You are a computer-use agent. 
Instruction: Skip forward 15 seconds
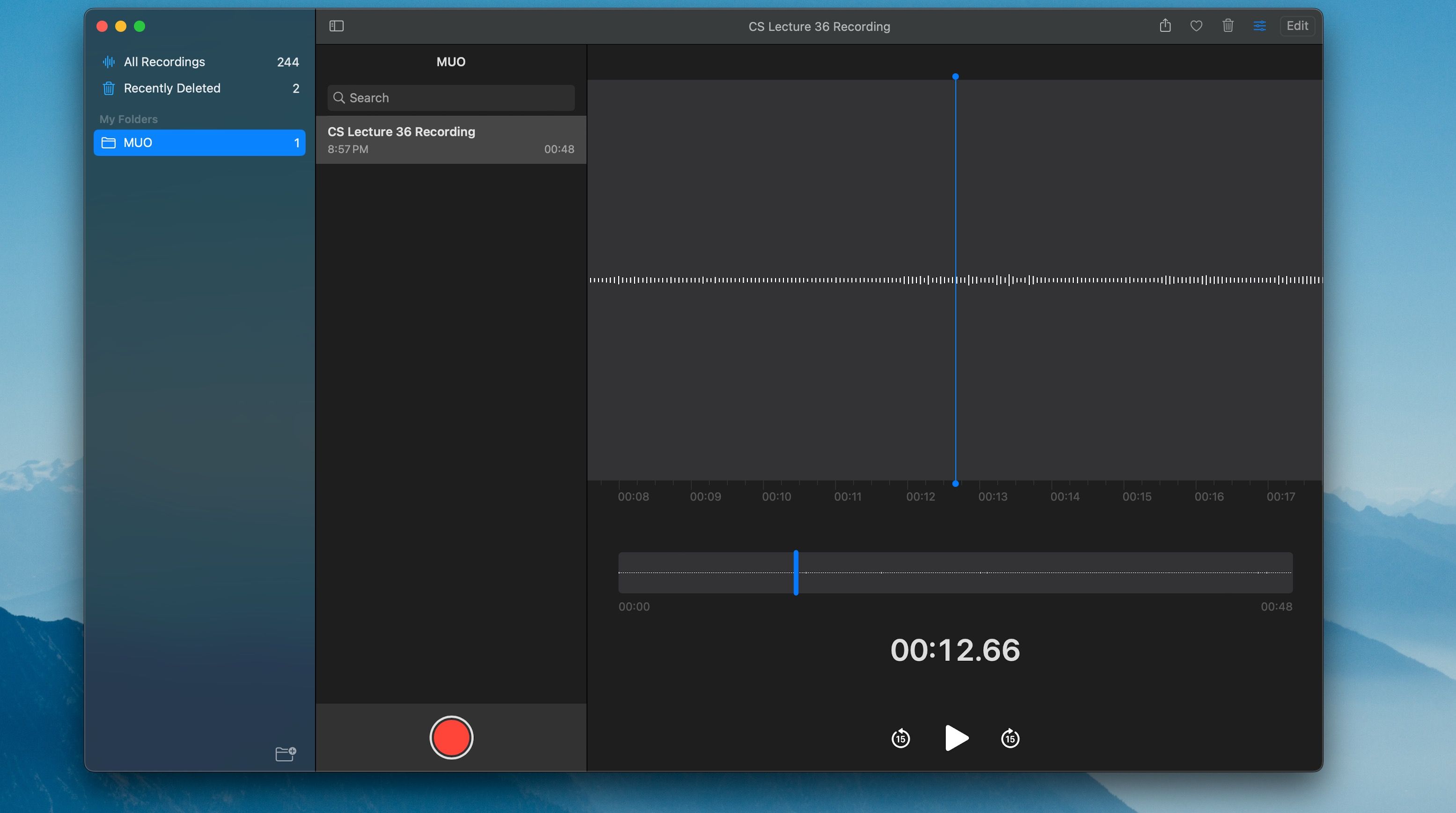(x=1010, y=738)
